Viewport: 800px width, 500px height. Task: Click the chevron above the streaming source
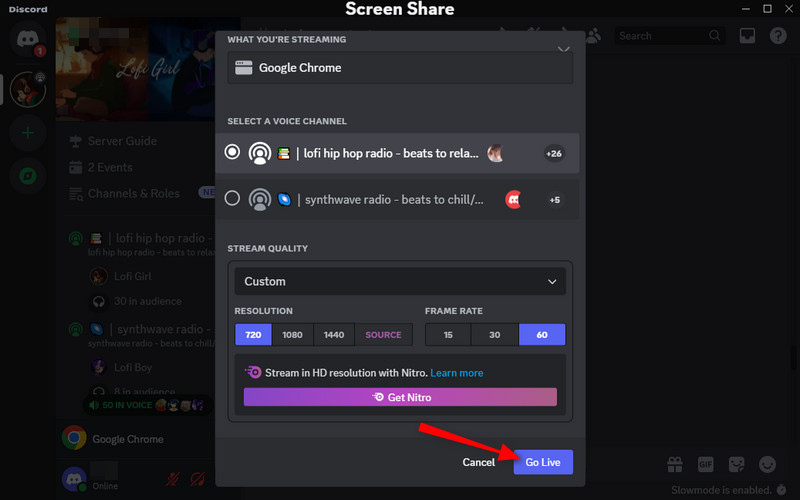pos(563,49)
